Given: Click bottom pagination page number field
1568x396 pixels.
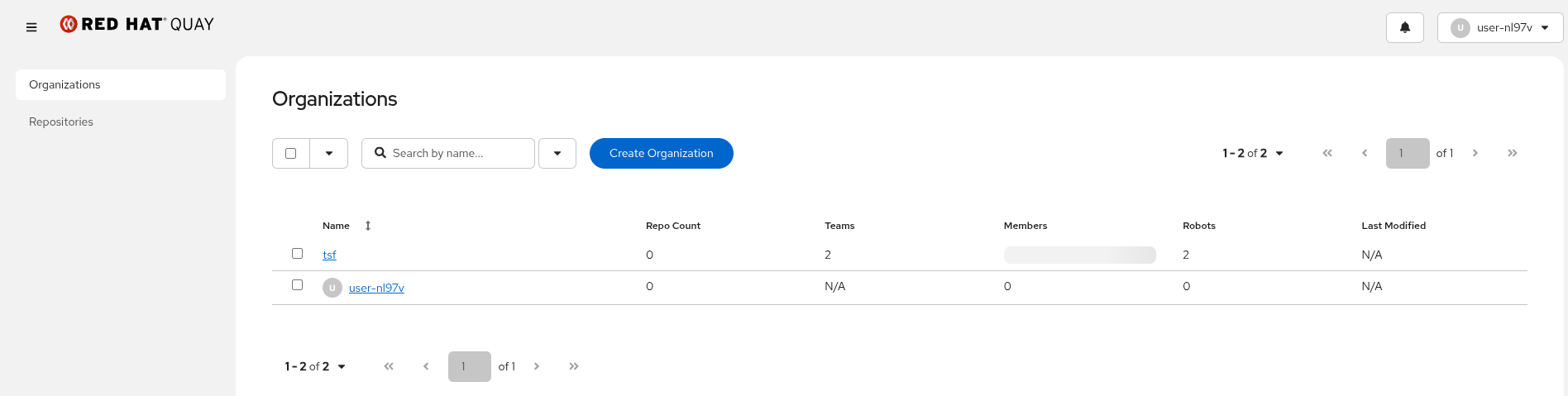Looking at the screenshot, I should coord(470,366).
